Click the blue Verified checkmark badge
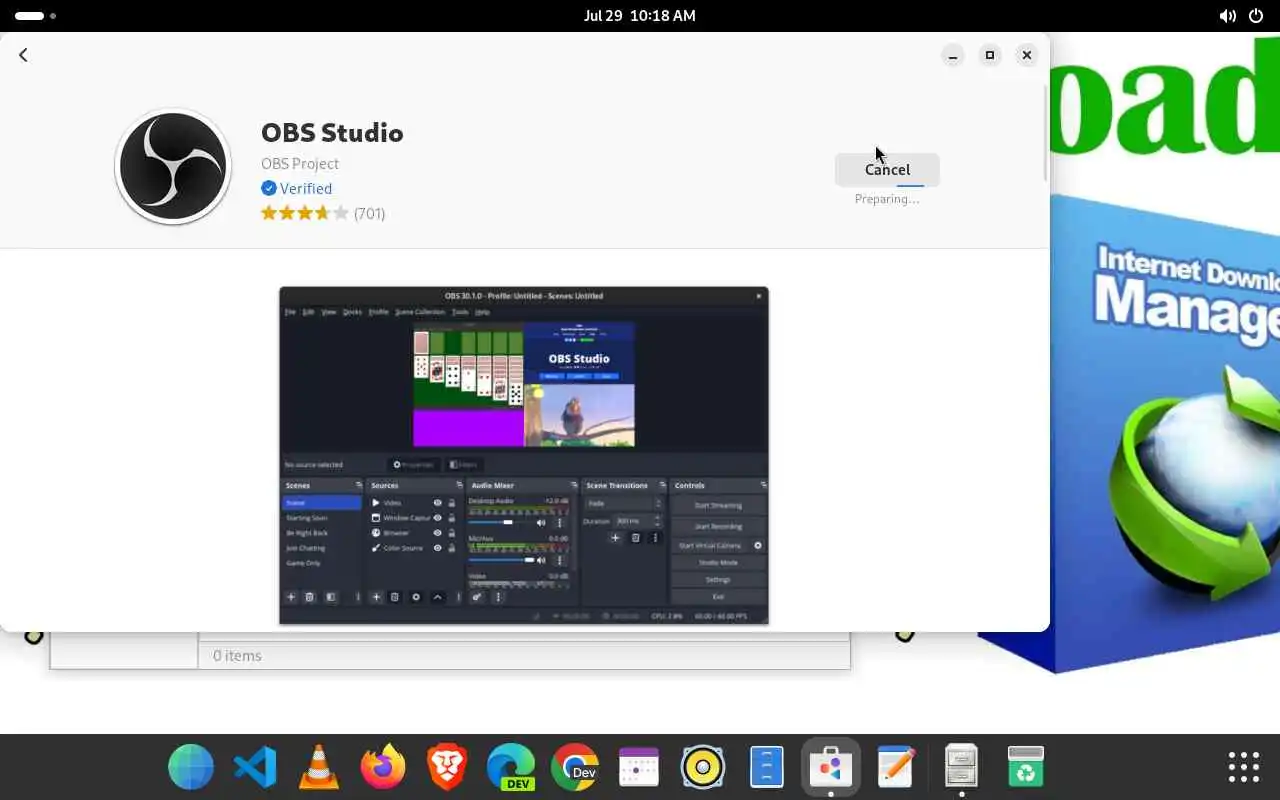 coord(269,188)
